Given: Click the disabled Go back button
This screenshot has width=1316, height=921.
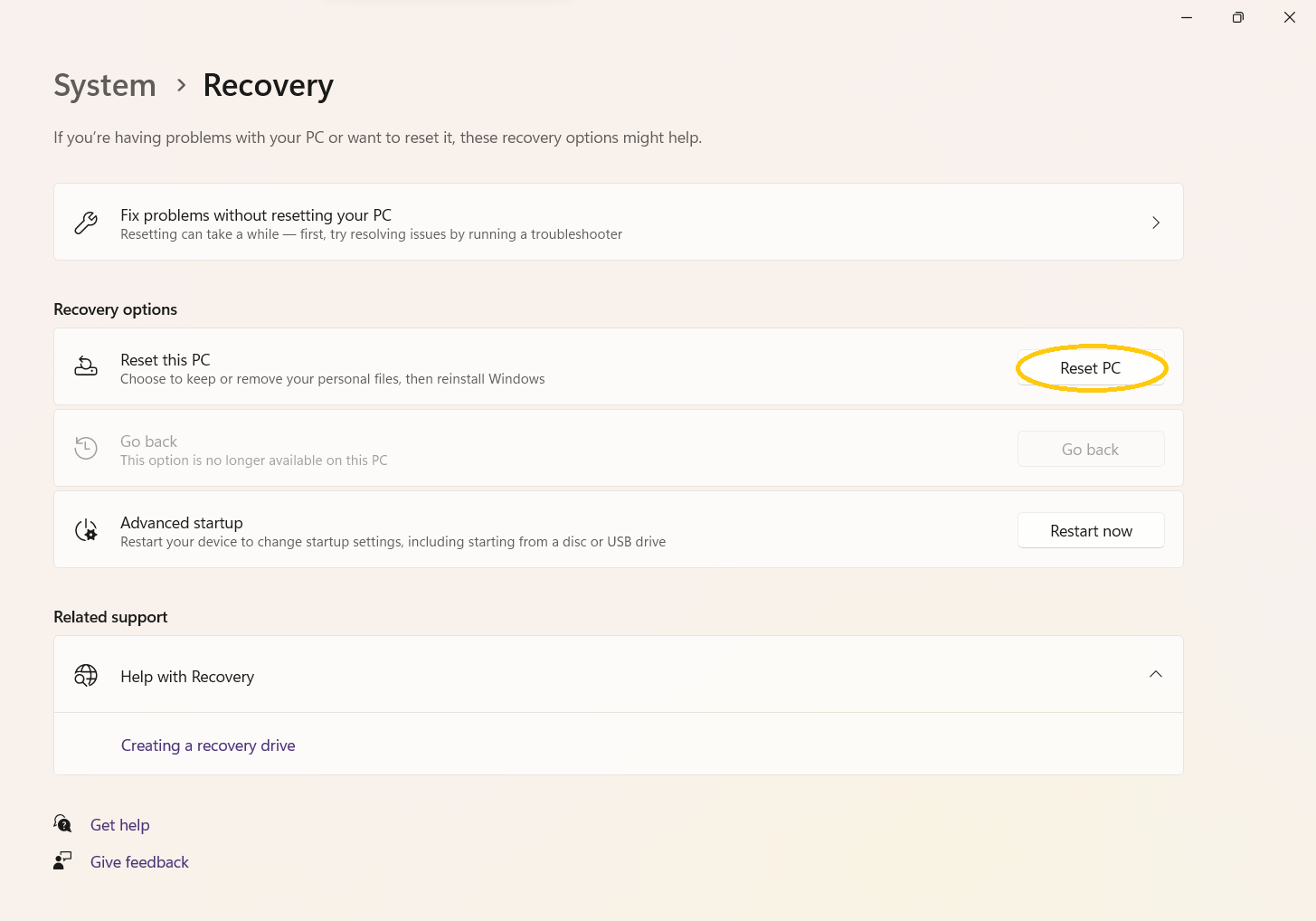Looking at the screenshot, I should (1090, 450).
